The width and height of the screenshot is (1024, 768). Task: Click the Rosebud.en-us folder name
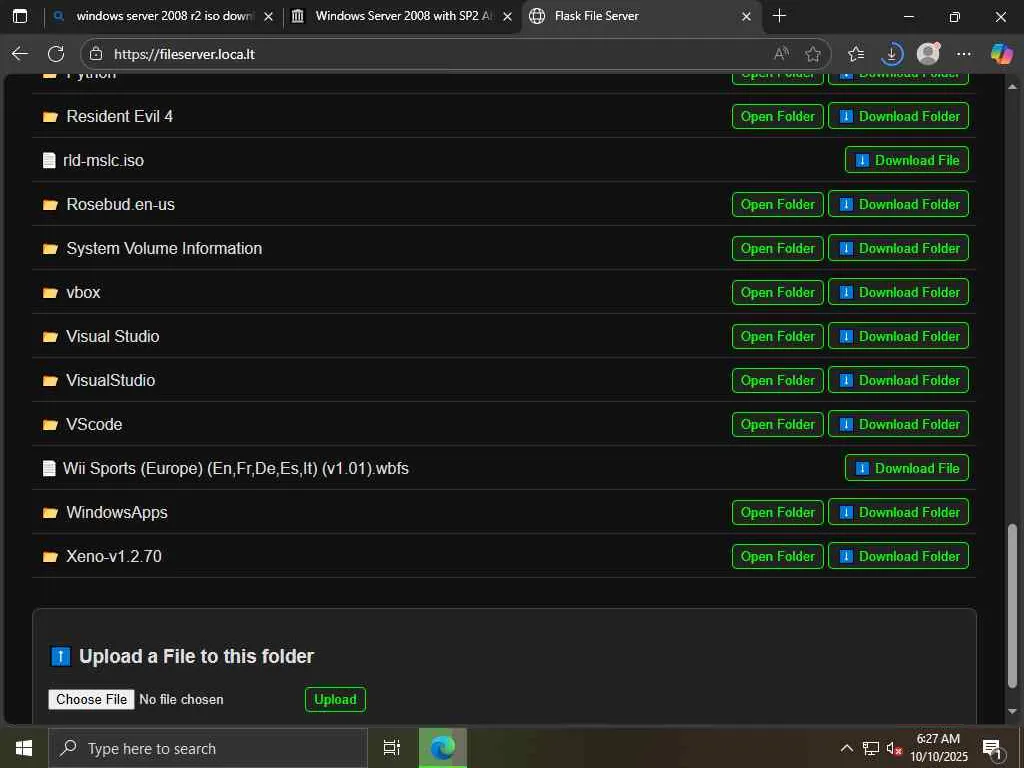120,204
